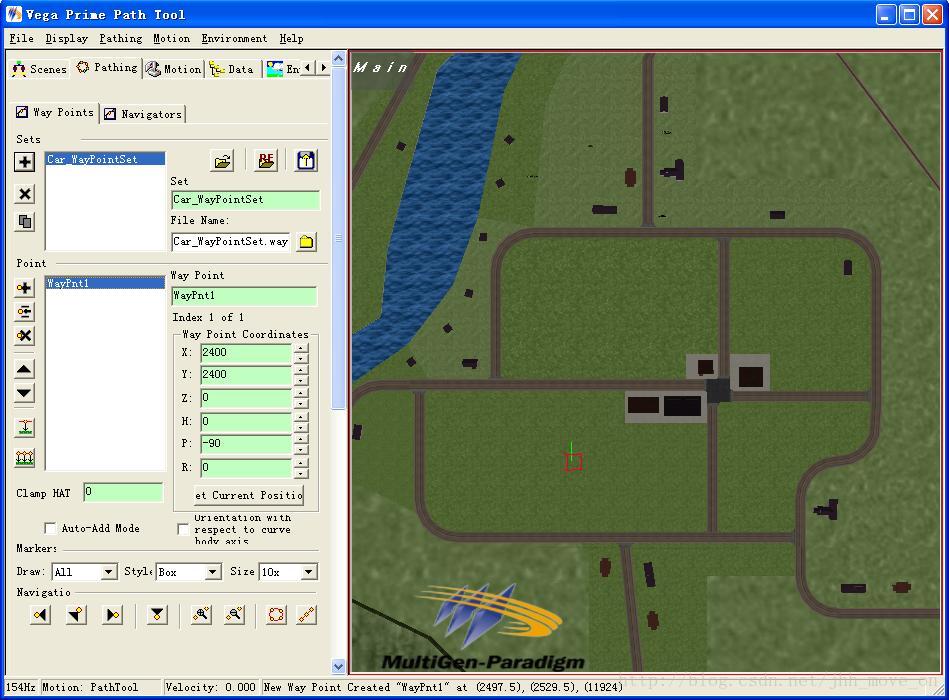Increase the X coordinate with stepper
This screenshot has height=700, width=949.
tap(301, 348)
